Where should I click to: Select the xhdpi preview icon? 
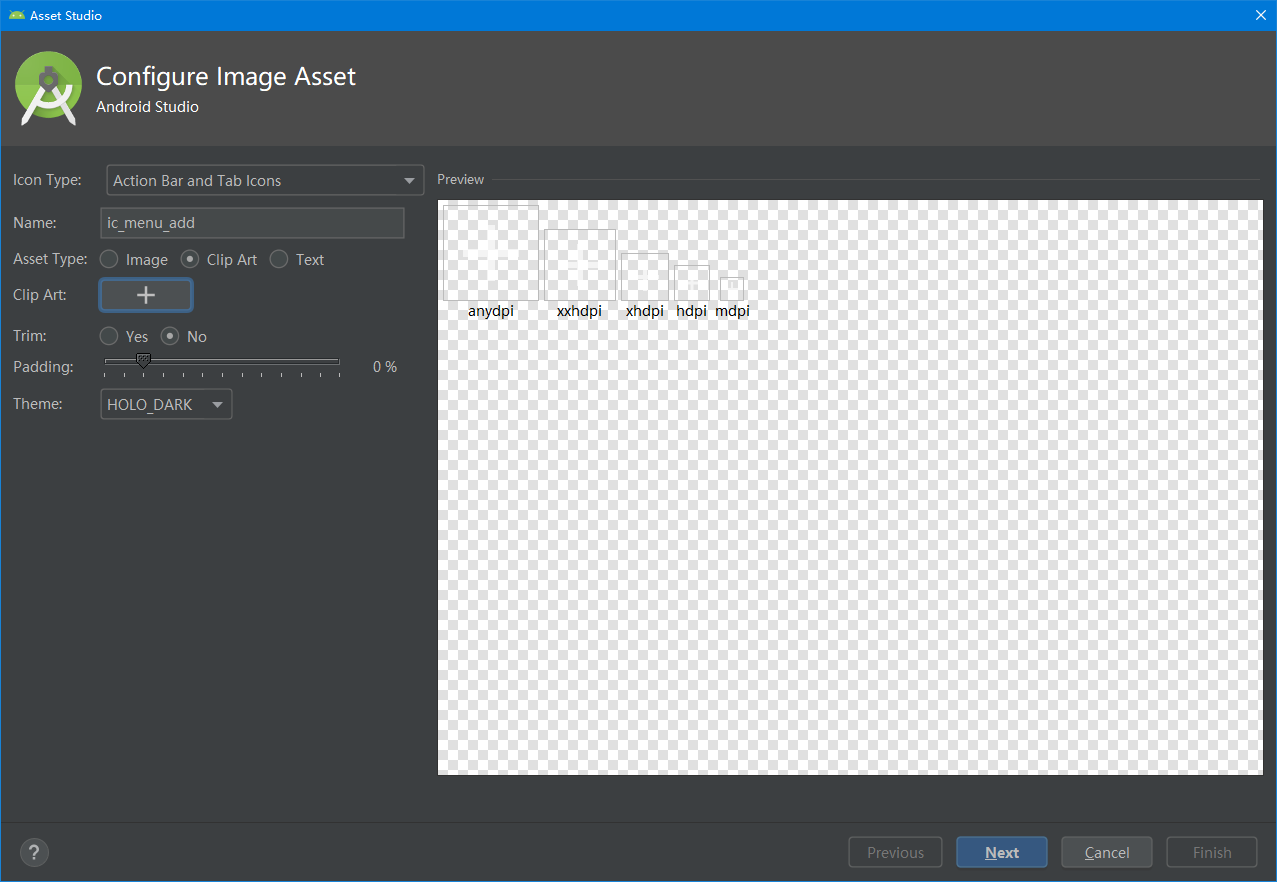pyautogui.click(x=645, y=277)
